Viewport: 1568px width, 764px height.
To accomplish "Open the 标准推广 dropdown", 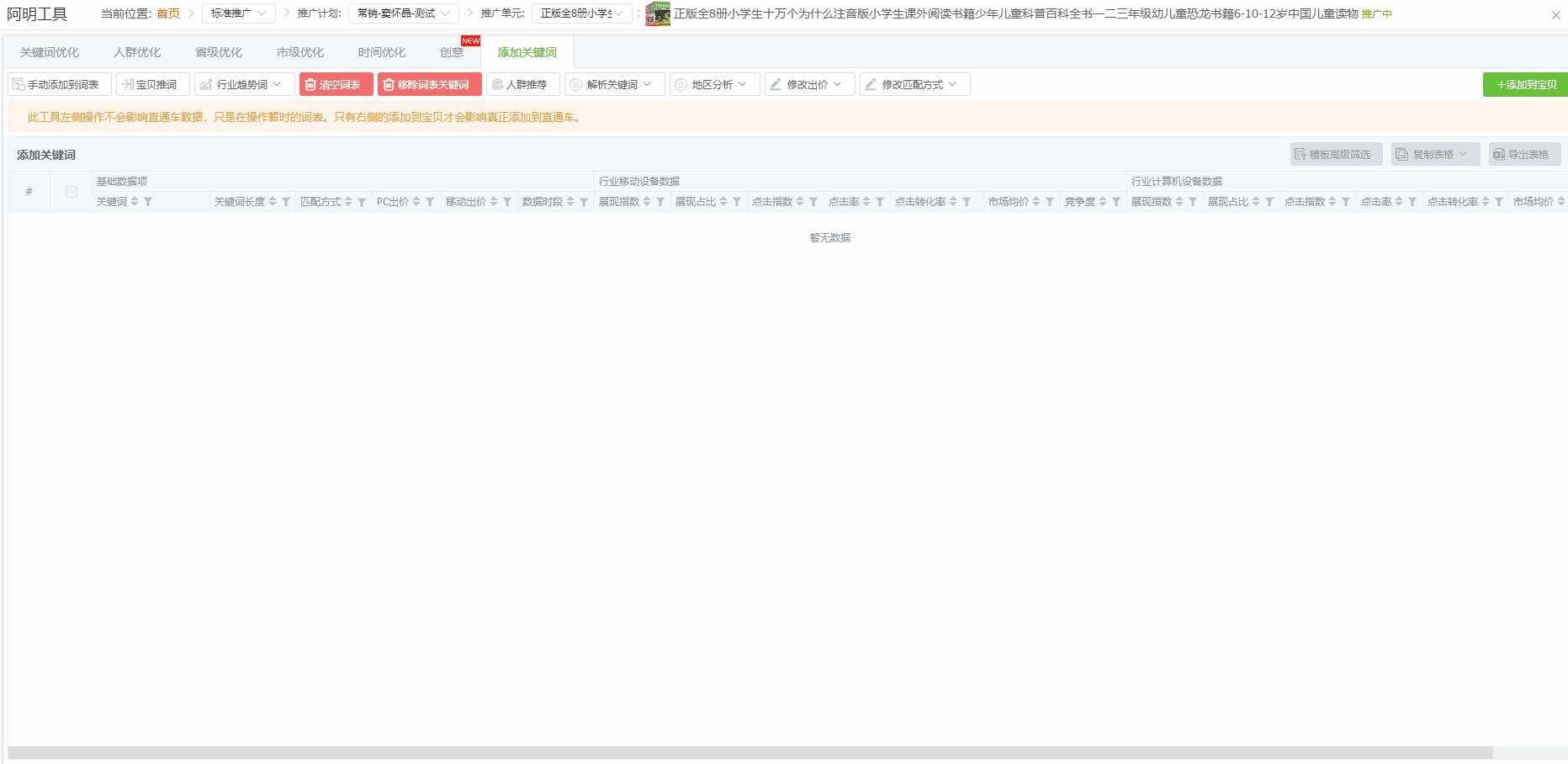I will pos(239,13).
